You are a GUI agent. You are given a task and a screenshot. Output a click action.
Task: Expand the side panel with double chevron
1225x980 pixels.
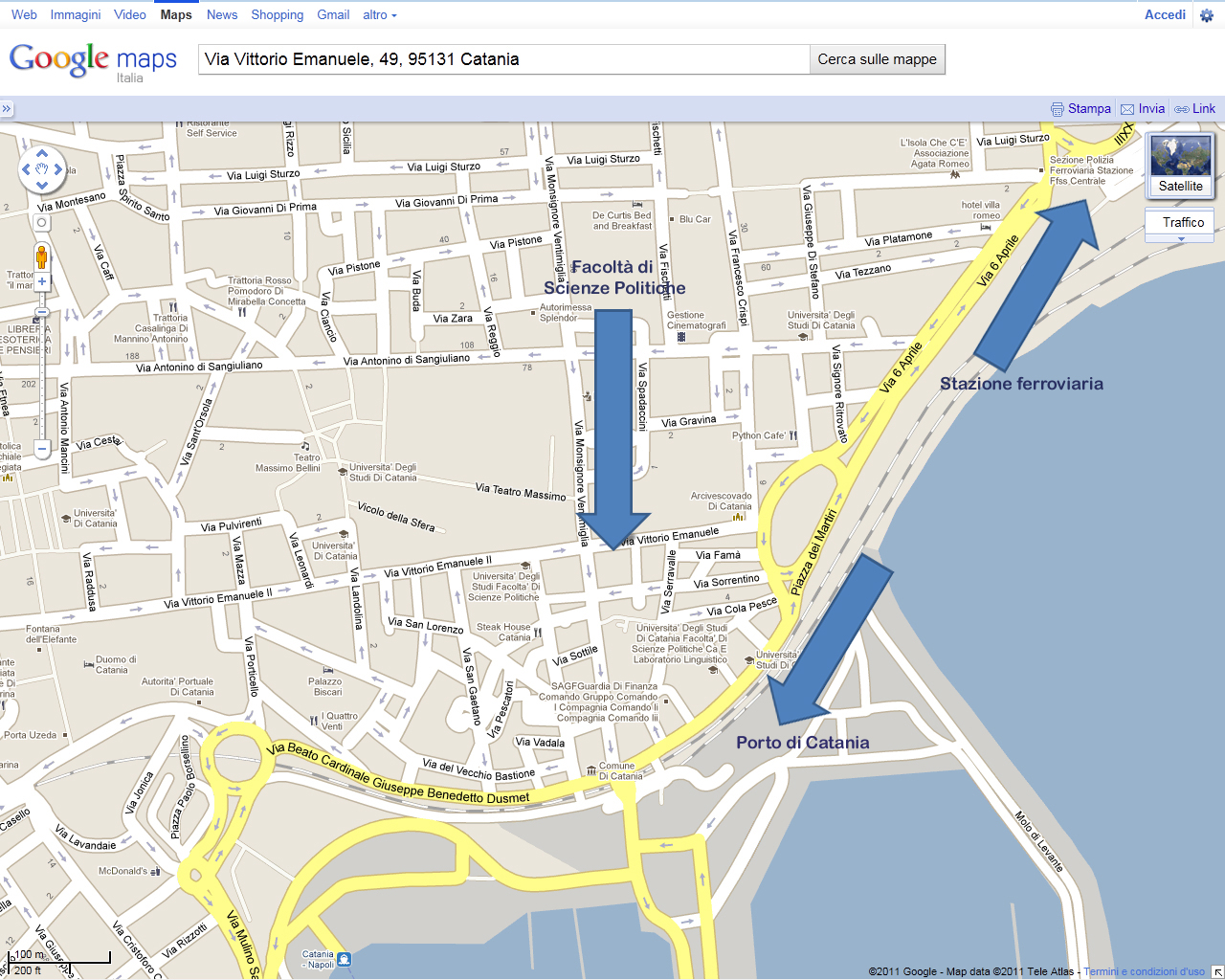coord(7,109)
